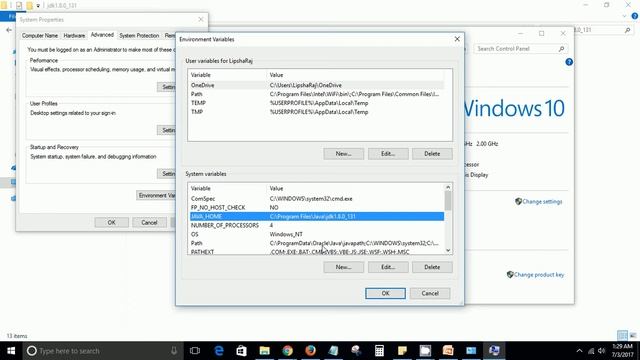Select the OneDrive user variable row
The height and width of the screenshot is (360, 640).
(317, 85)
